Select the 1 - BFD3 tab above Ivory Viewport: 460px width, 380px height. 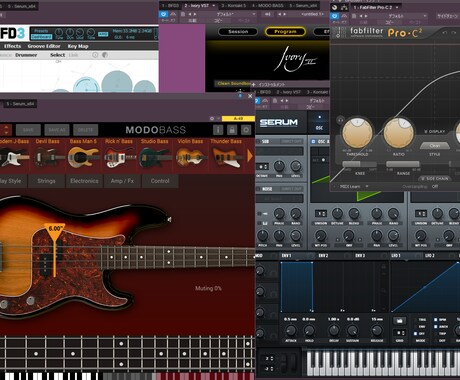[170, 6]
